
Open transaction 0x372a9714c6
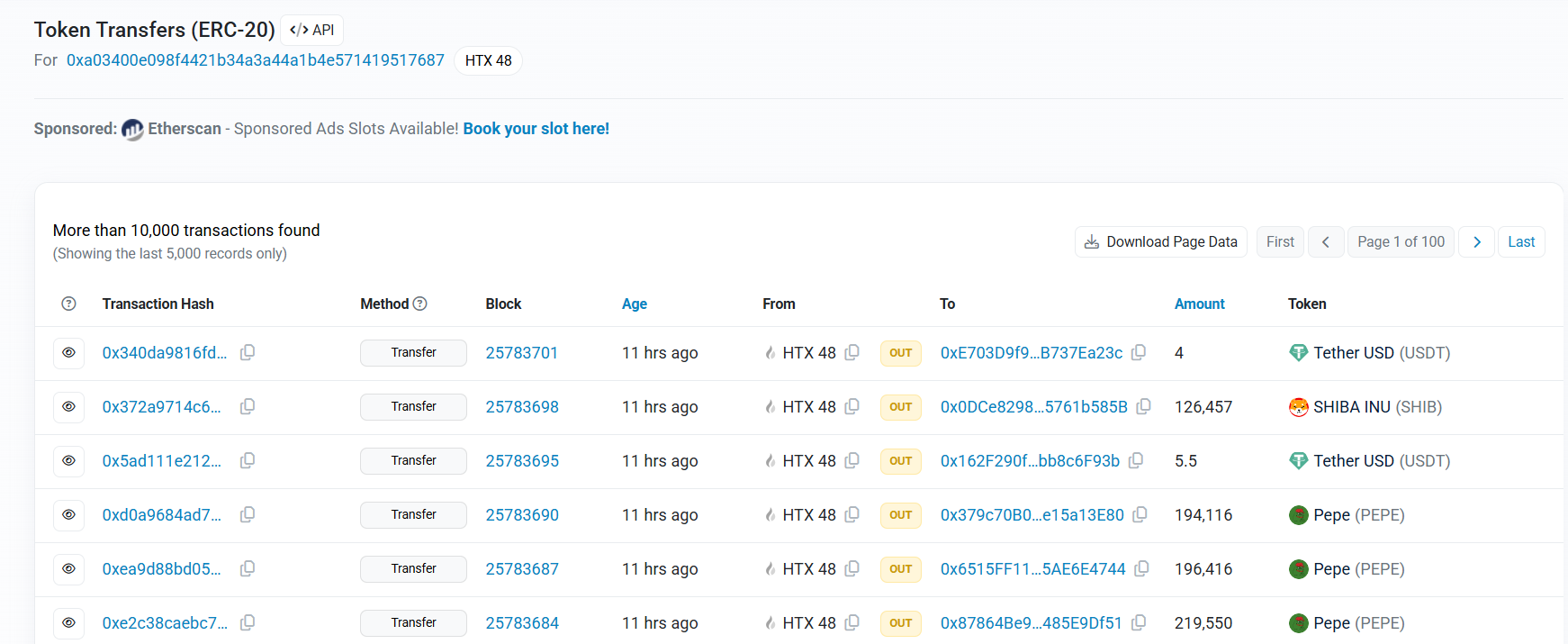[162, 407]
